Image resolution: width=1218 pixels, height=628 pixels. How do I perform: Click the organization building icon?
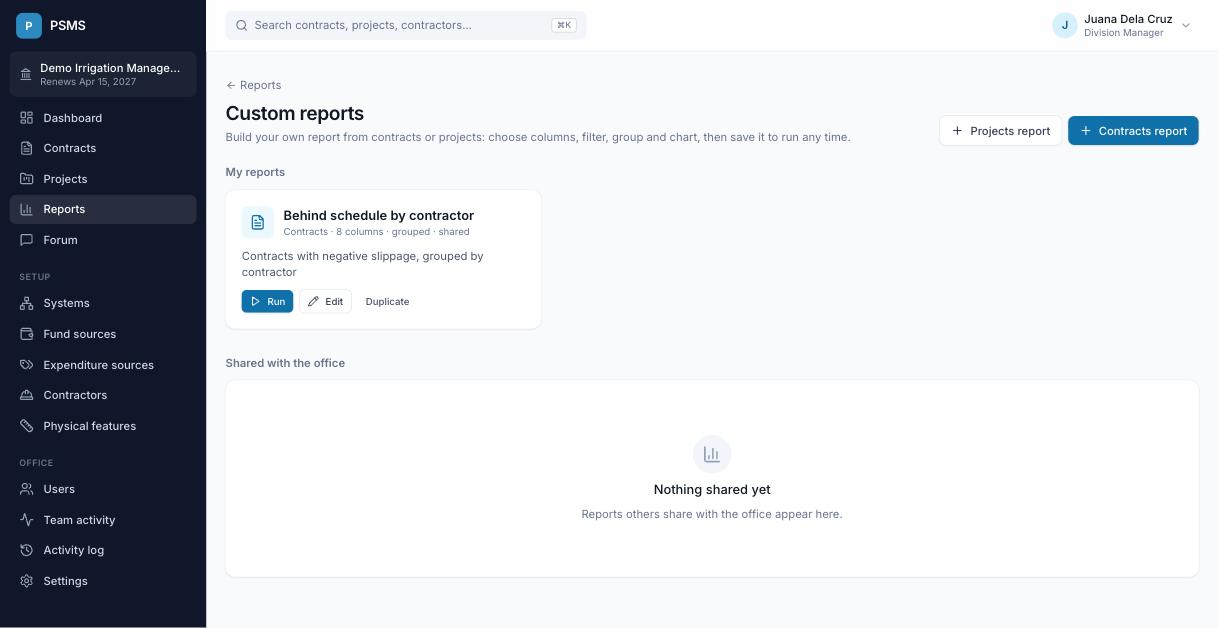pos(26,74)
